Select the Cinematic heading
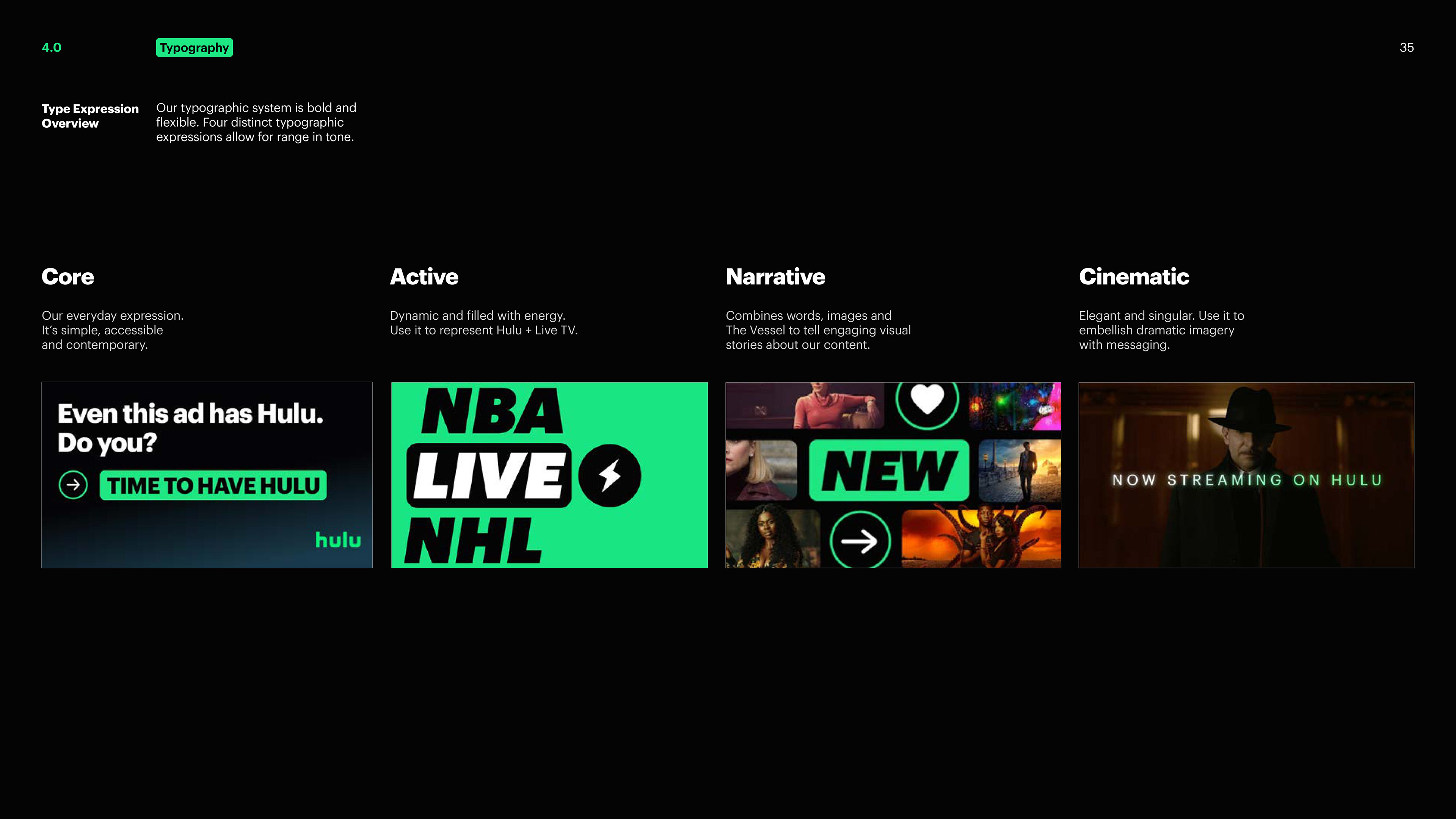This screenshot has height=819, width=1456. 1133,277
